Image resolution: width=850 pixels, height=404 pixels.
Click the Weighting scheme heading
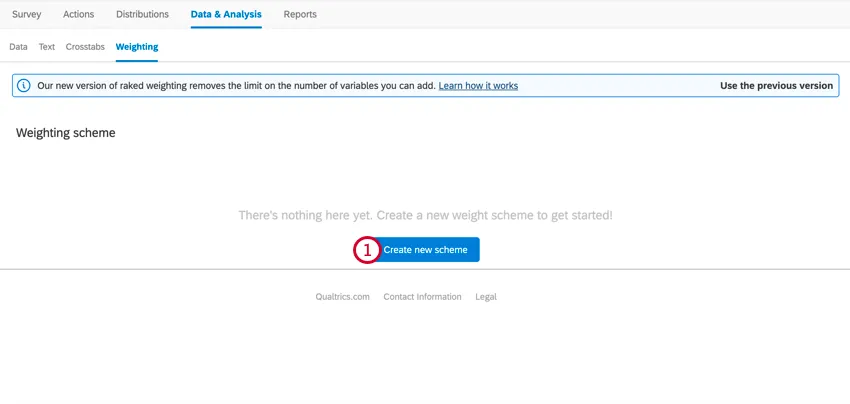(x=66, y=133)
